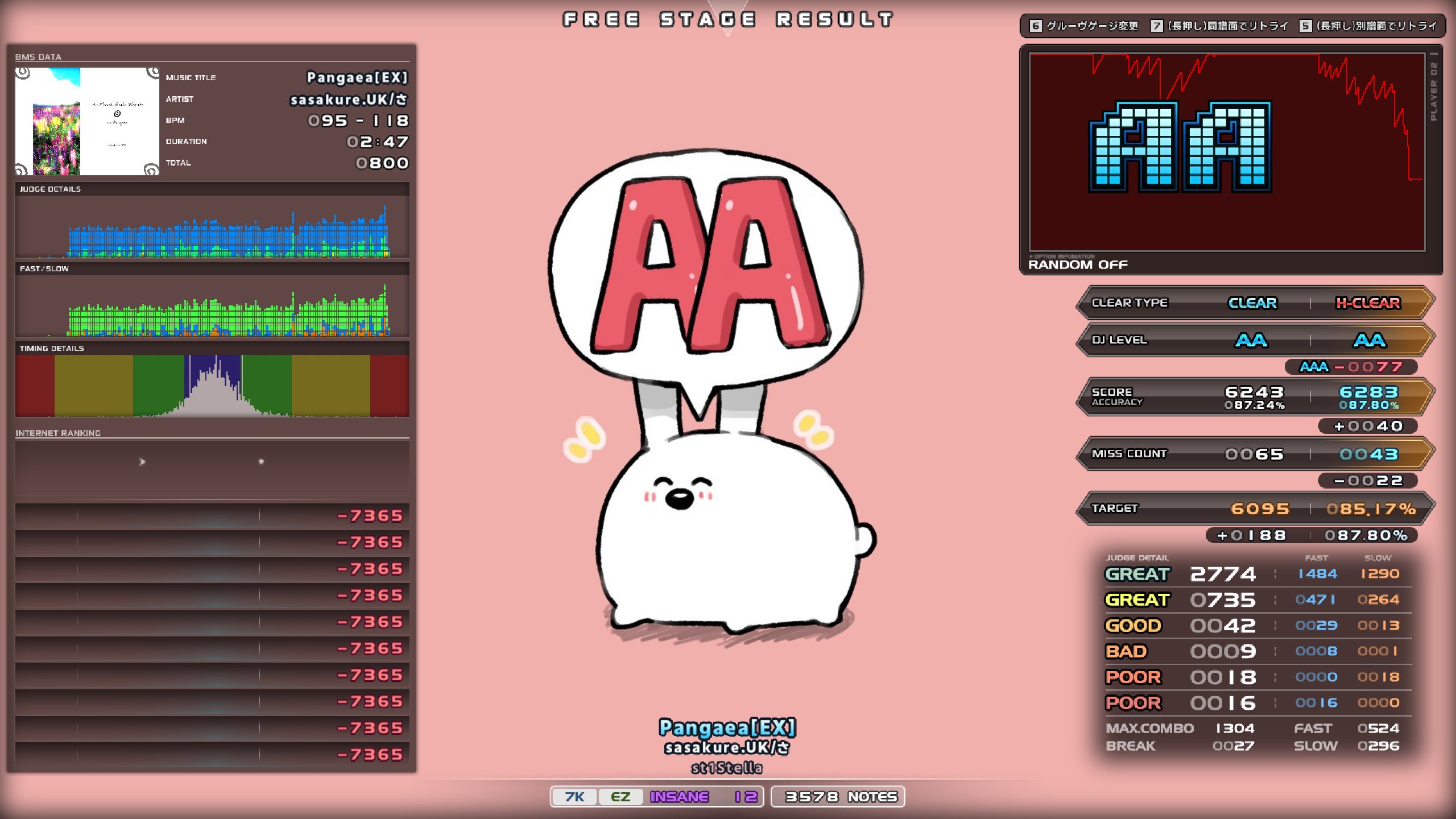Viewport: 1456px width, 819px height.
Task: Click the small arrow in Internet Ranking panel
Action: (x=142, y=462)
